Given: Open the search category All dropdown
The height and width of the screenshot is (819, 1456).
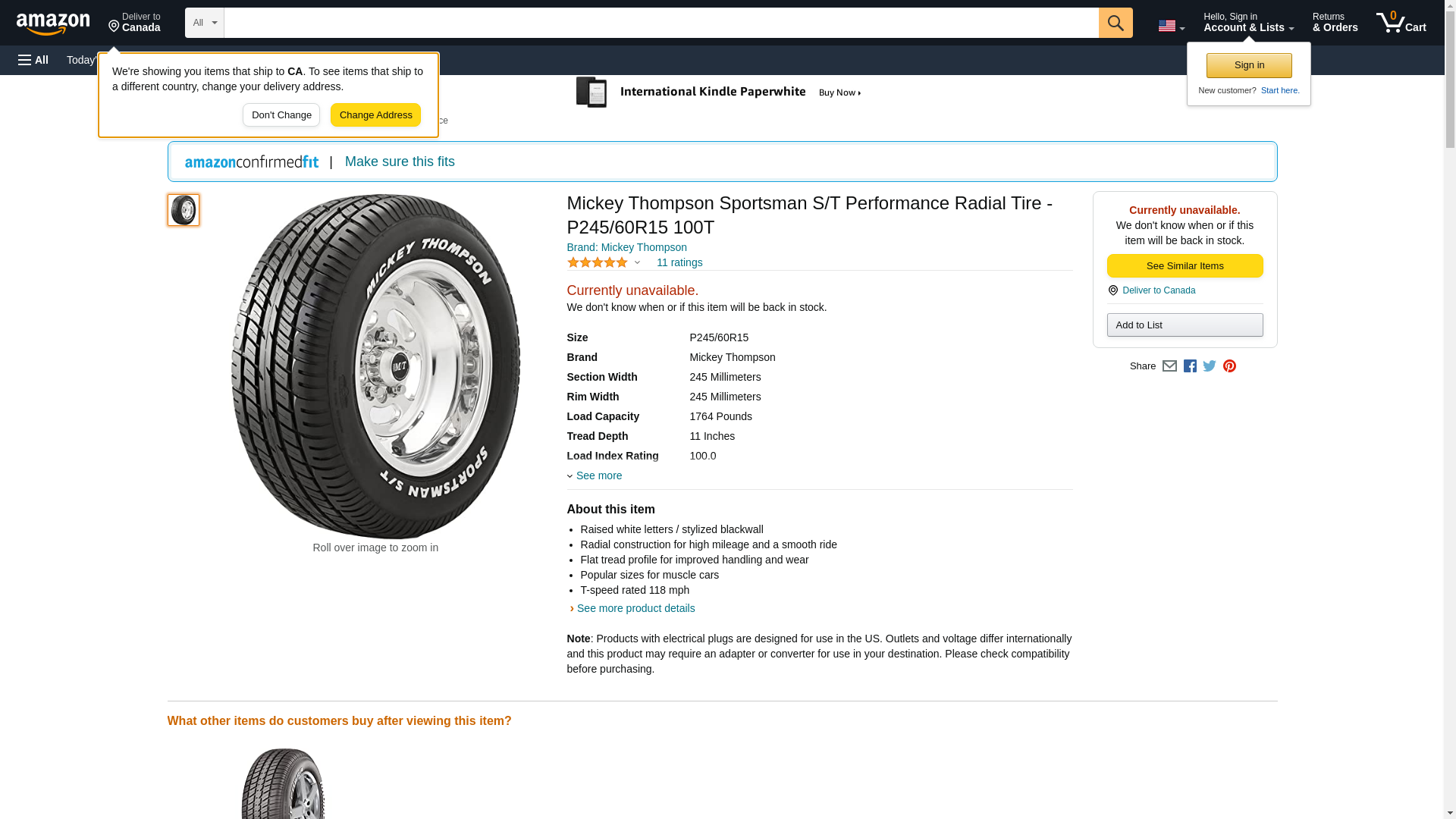Looking at the screenshot, I should point(204,23).
